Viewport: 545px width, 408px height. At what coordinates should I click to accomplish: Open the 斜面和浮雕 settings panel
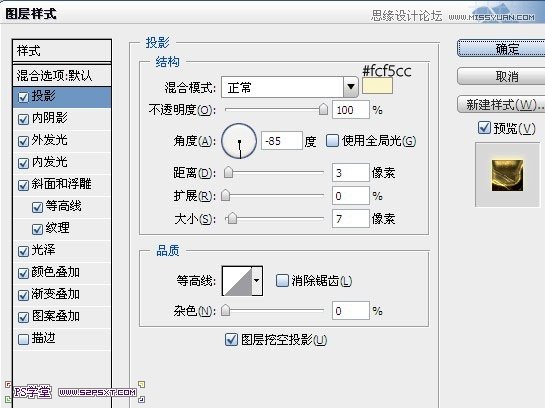[x=62, y=184]
